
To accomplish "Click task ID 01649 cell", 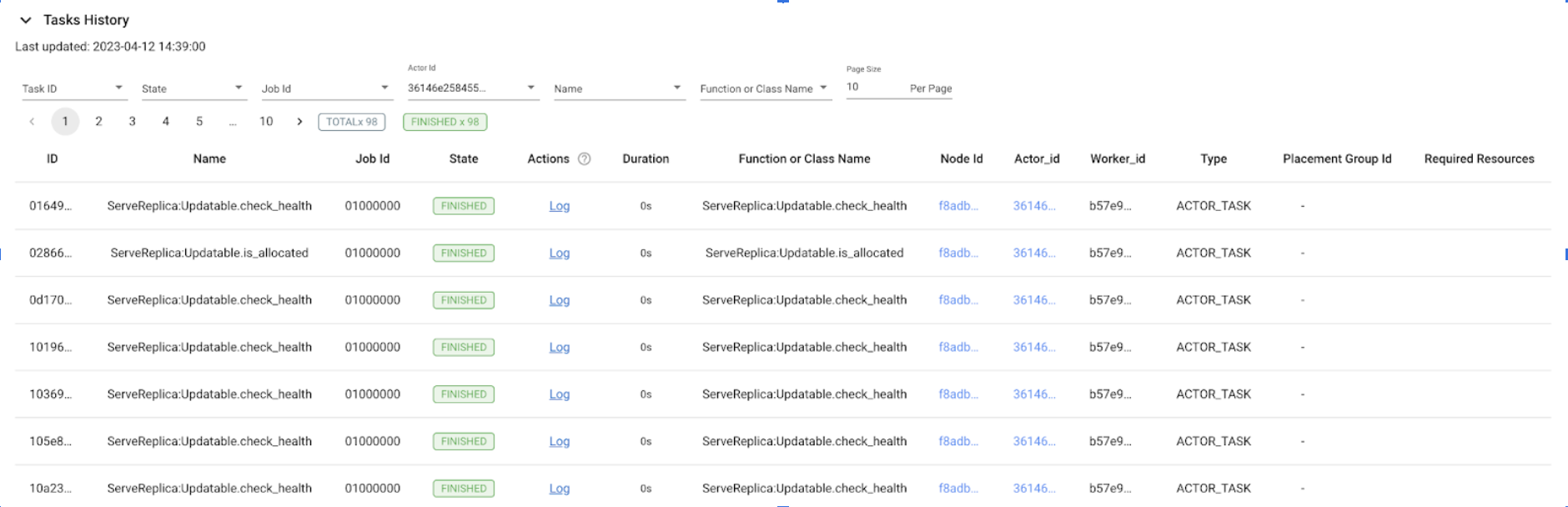I will 51,206.
